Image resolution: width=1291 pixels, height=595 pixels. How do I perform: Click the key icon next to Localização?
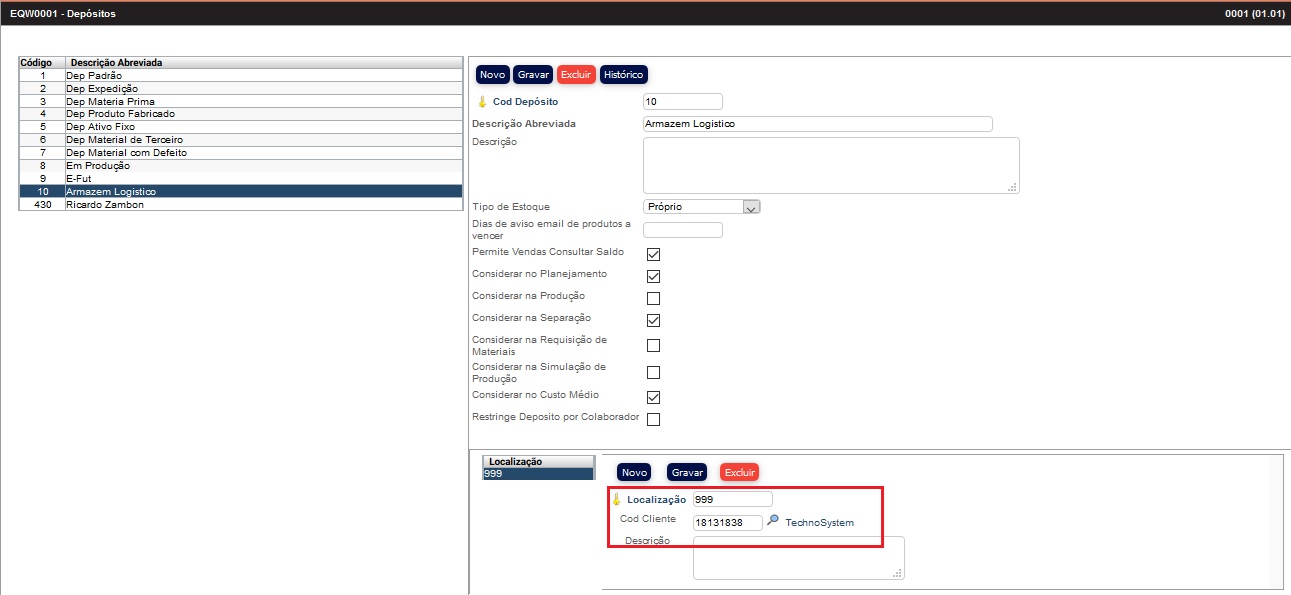pos(616,499)
